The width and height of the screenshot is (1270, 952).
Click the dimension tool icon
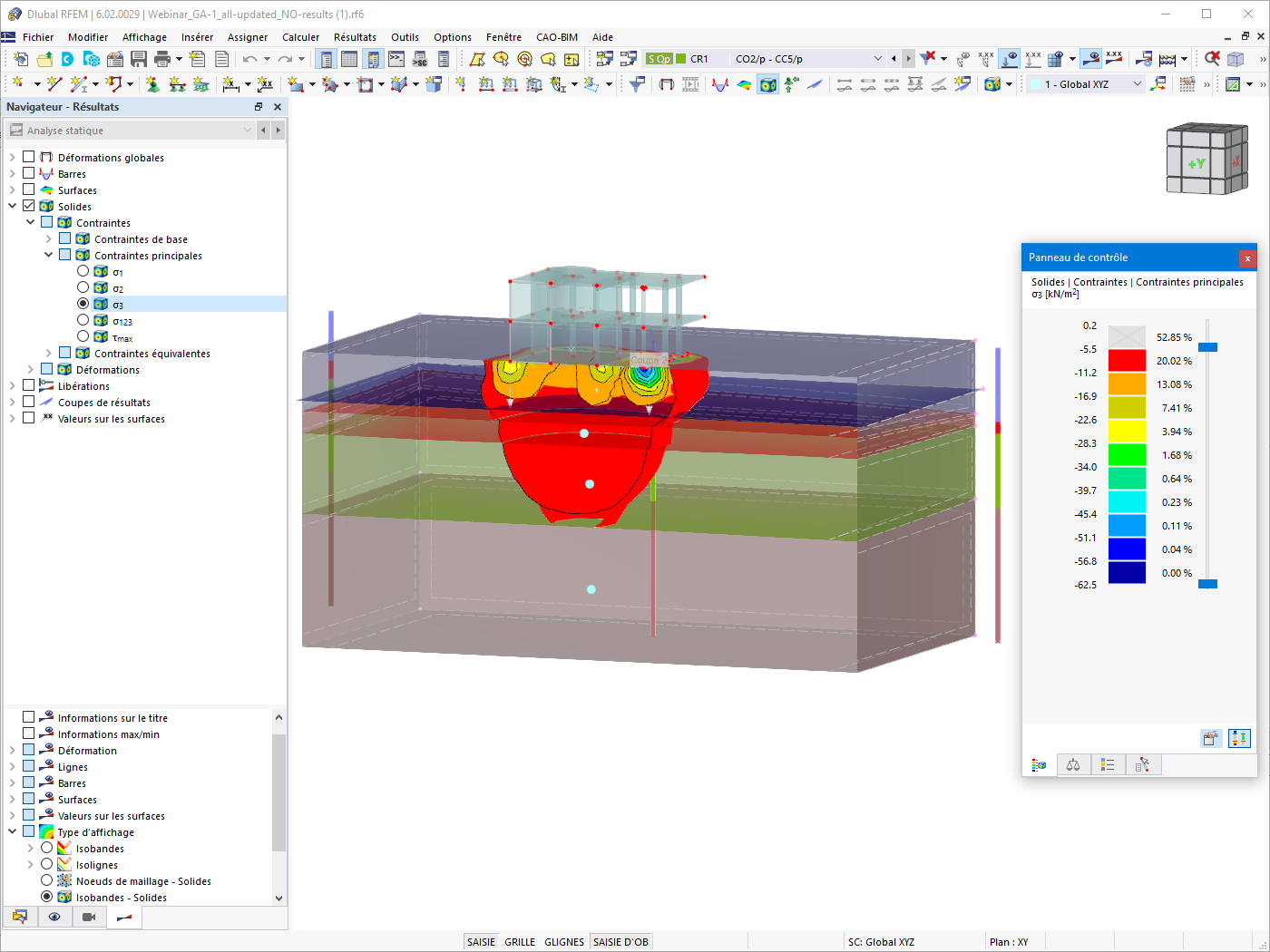(231, 84)
